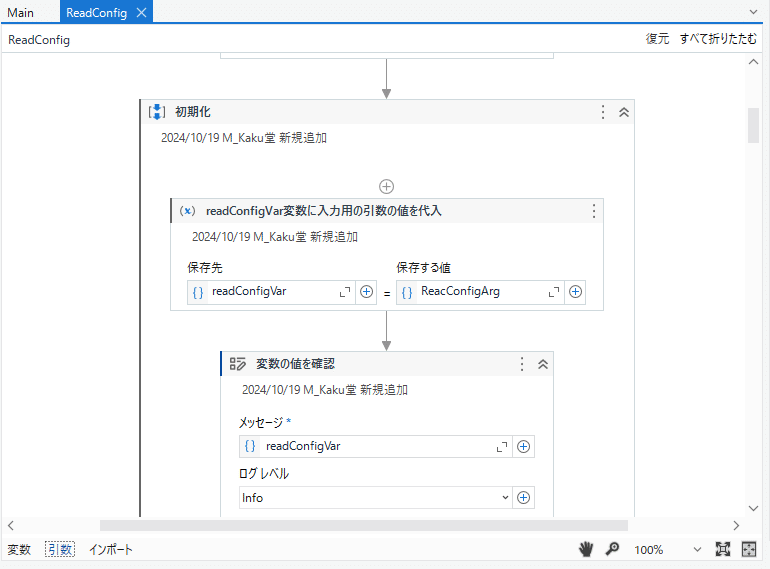The height and width of the screenshot is (569, 770).
Task: Select the 変数の値を確認 title
Action: (x=295, y=364)
